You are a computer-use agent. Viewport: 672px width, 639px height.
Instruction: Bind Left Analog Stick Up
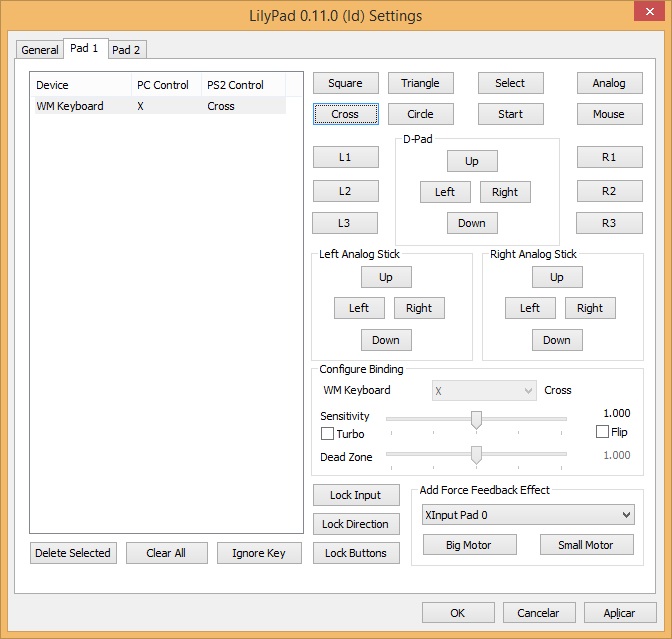tap(386, 277)
